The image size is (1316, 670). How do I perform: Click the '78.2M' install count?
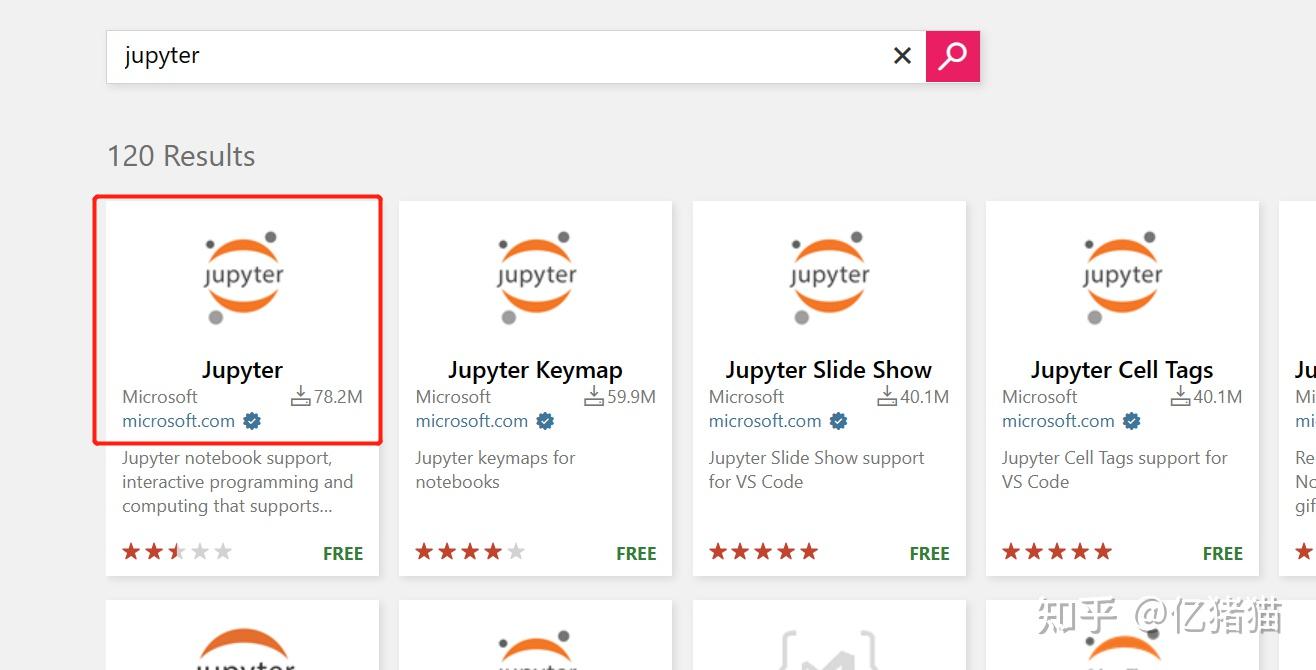(x=338, y=397)
